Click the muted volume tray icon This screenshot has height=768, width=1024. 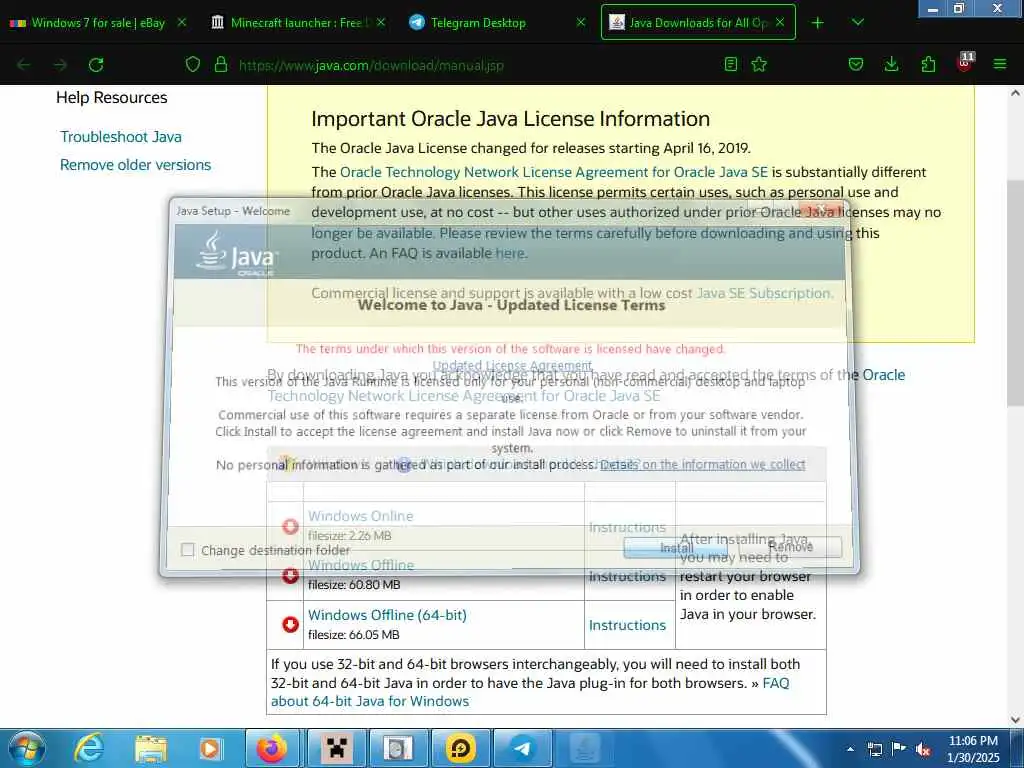pos(923,749)
